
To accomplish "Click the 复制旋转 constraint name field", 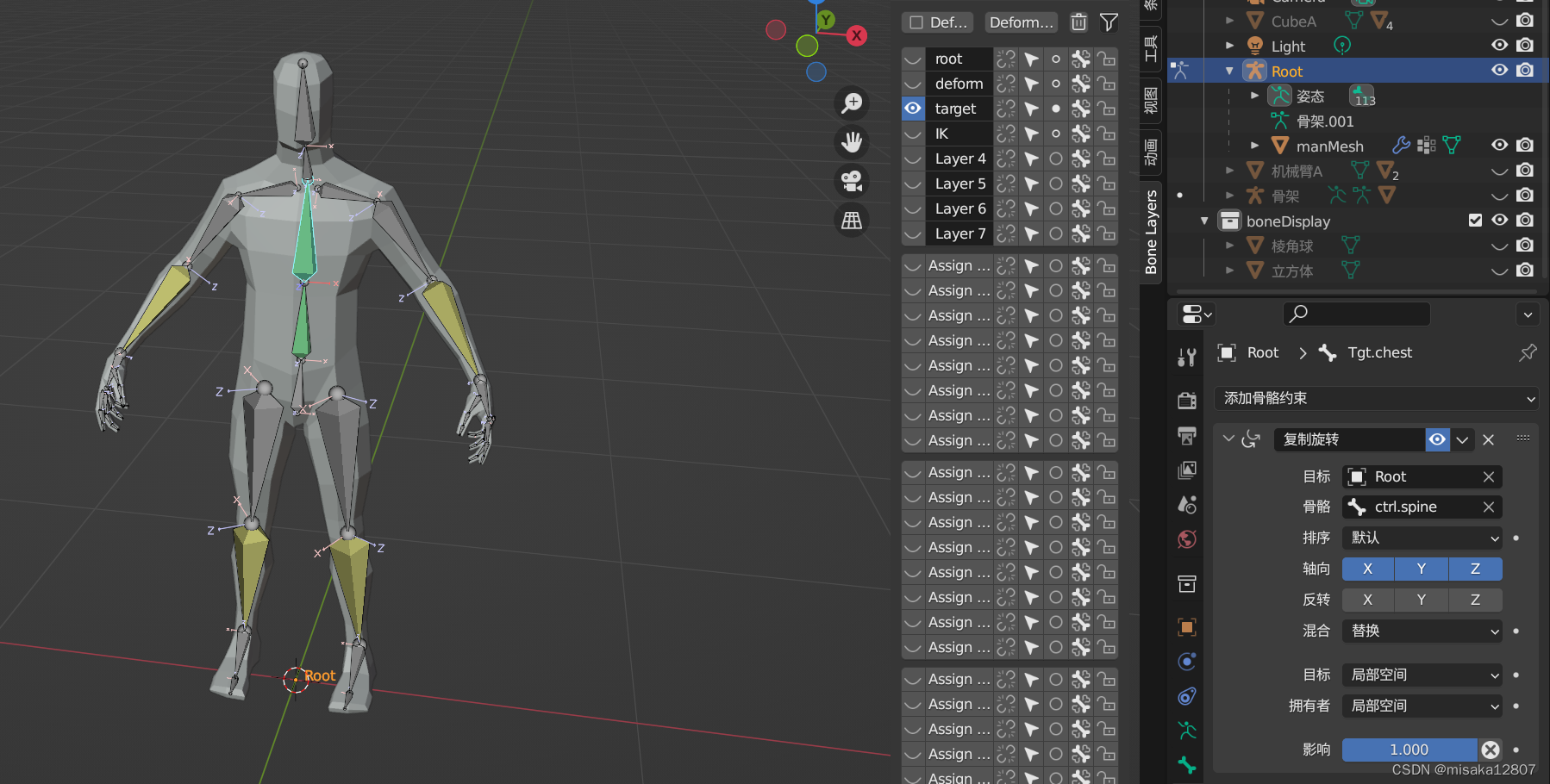I will tap(1349, 439).
